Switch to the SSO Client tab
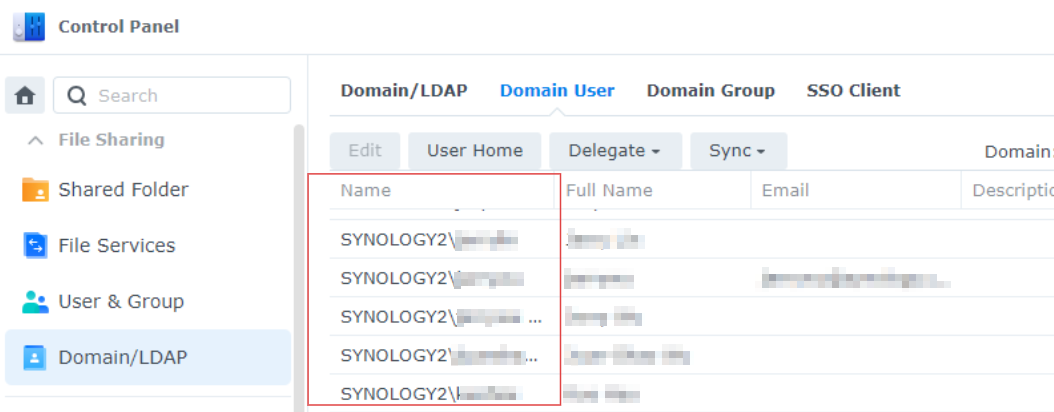Image resolution: width=1054 pixels, height=412 pixels. point(854,90)
